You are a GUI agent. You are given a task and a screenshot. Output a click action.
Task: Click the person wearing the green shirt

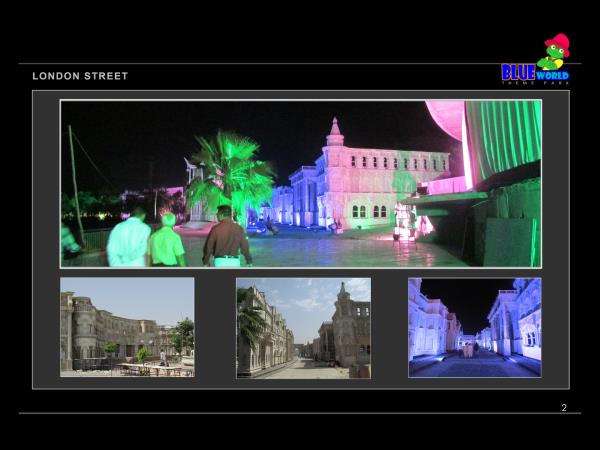click(x=167, y=242)
